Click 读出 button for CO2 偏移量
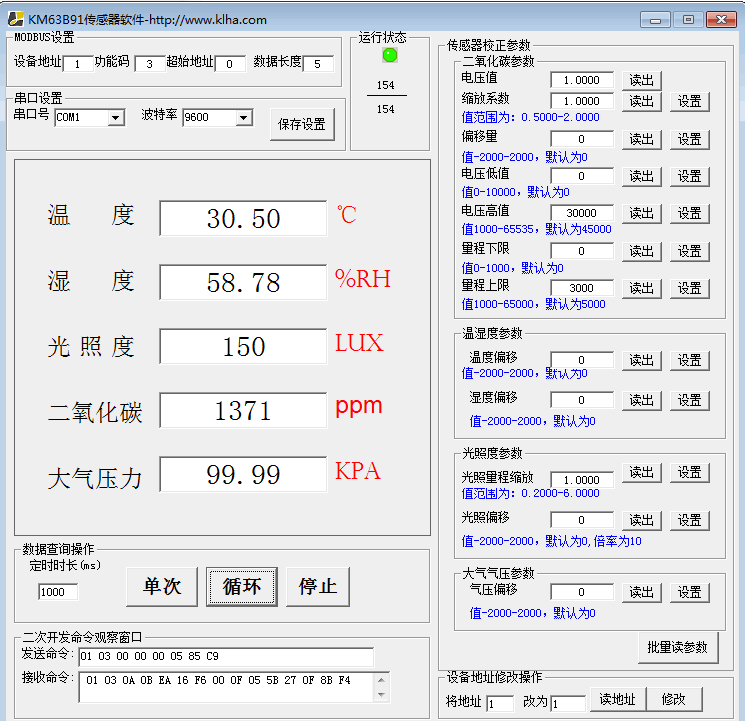This screenshot has width=745, height=721. [642, 139]
